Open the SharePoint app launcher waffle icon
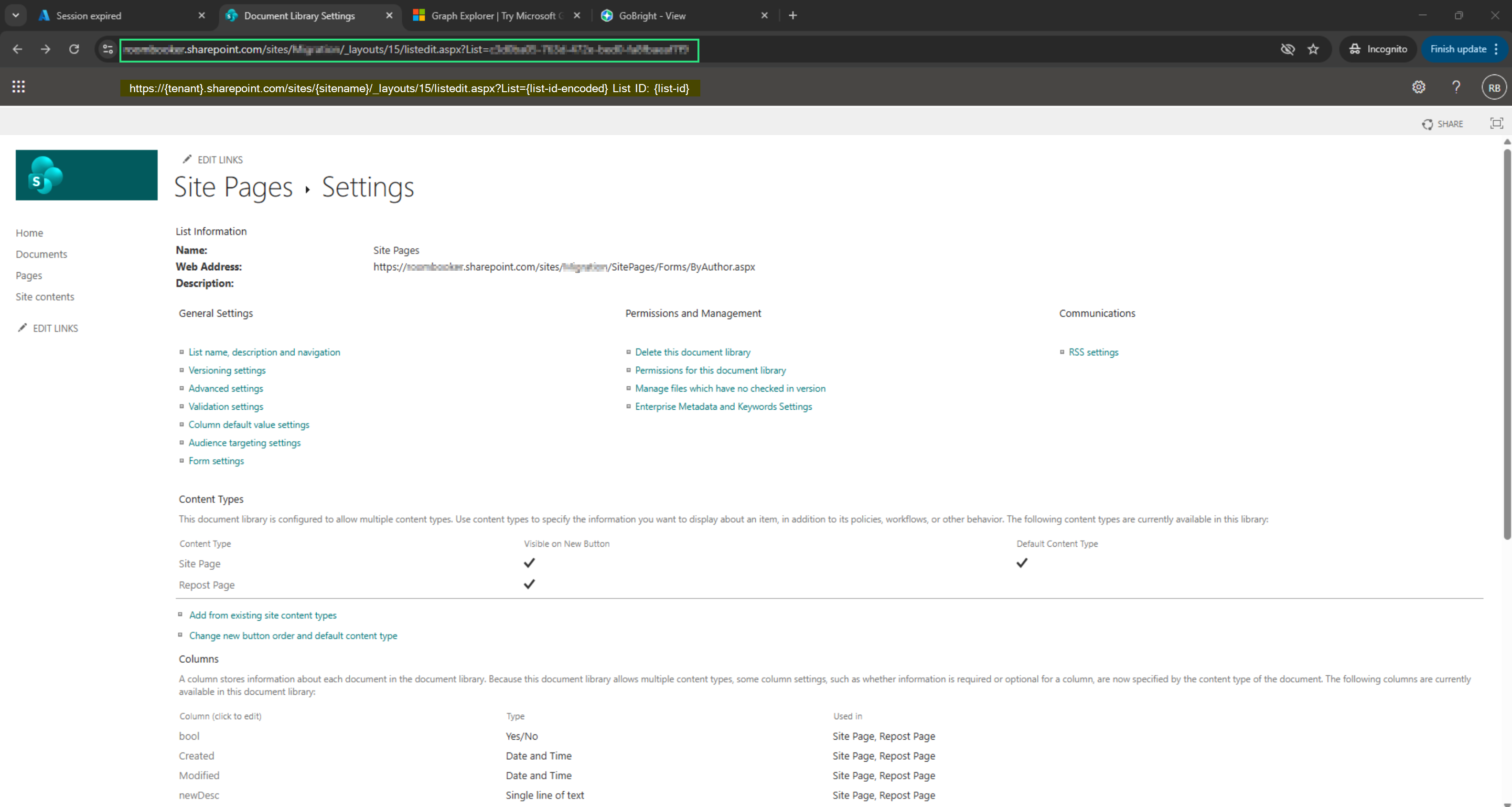 tap(18, 87)
